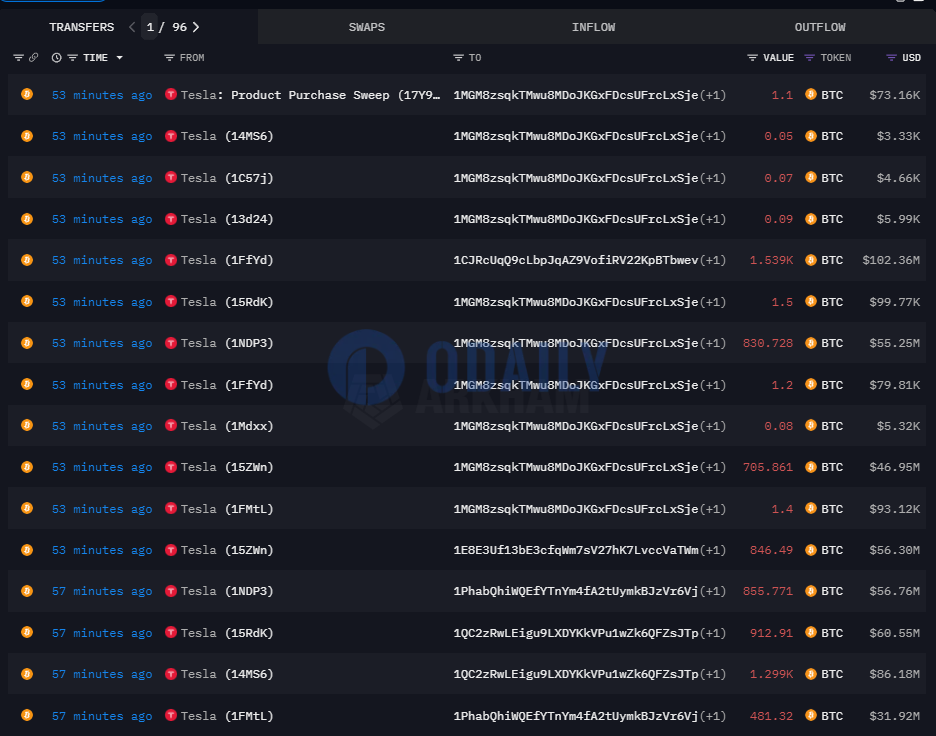Image resolution: width=936 pixels, height=736 pixels.
Task: Open recipient address 1CJRcUqQ9cLbpJqAZ9VofiRV22KpBTbwev
Action: click(x=575, y=260)
